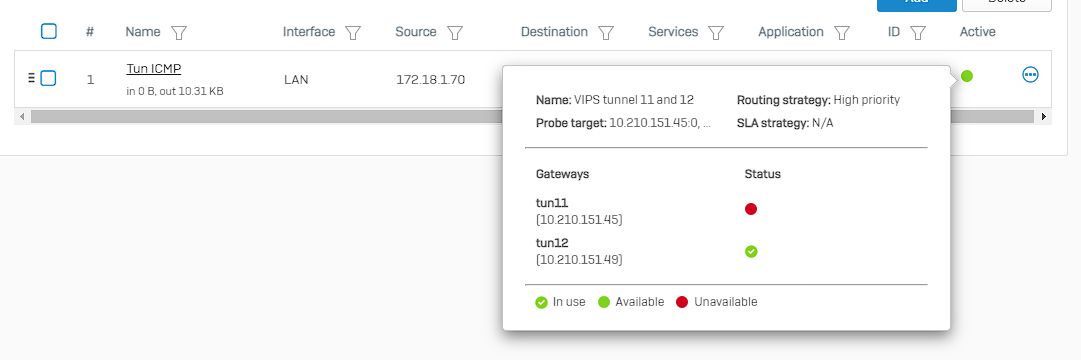
Task: Click the right arrow of horizontal scrollbar
Action: (1044, 117)
